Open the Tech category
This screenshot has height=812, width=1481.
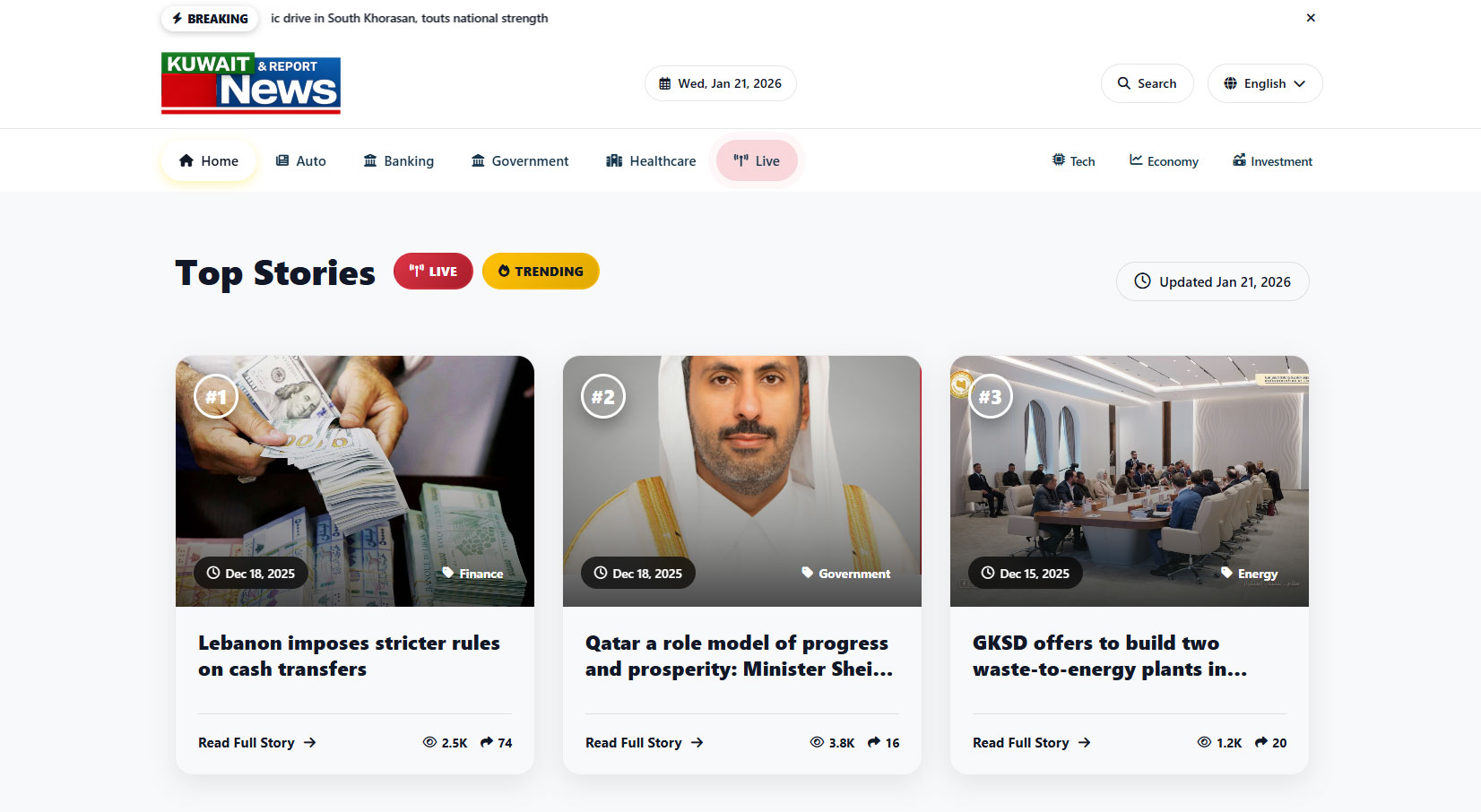tap(1073, 161)
